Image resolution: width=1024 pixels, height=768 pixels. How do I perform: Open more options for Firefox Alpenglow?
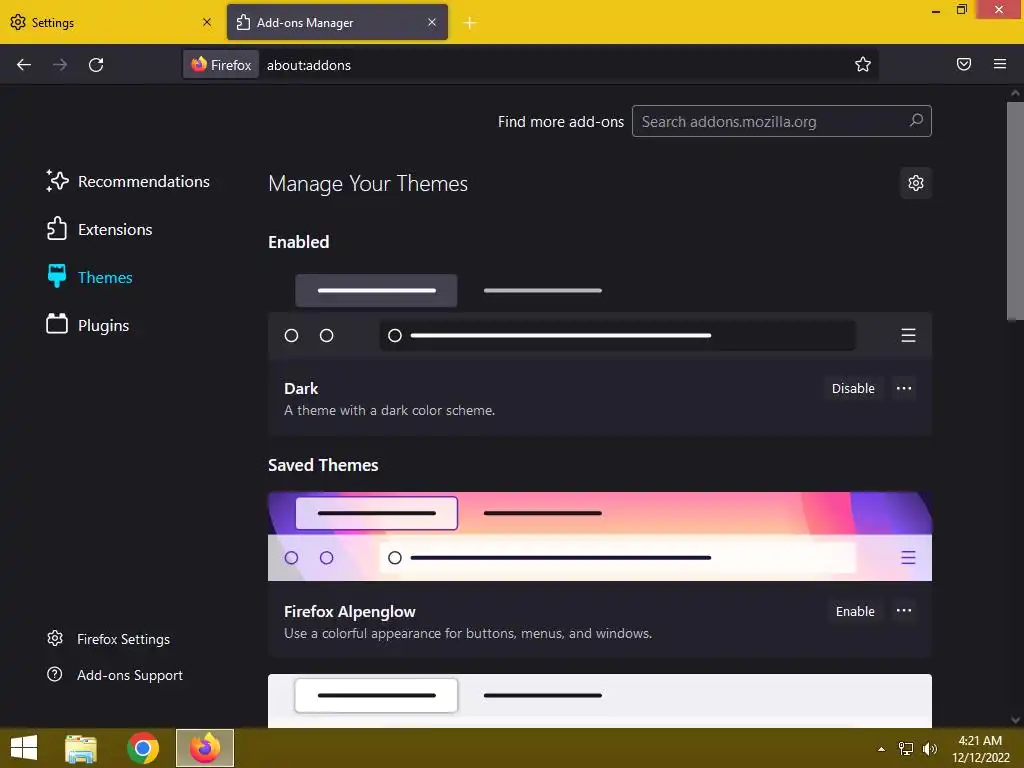904,611
